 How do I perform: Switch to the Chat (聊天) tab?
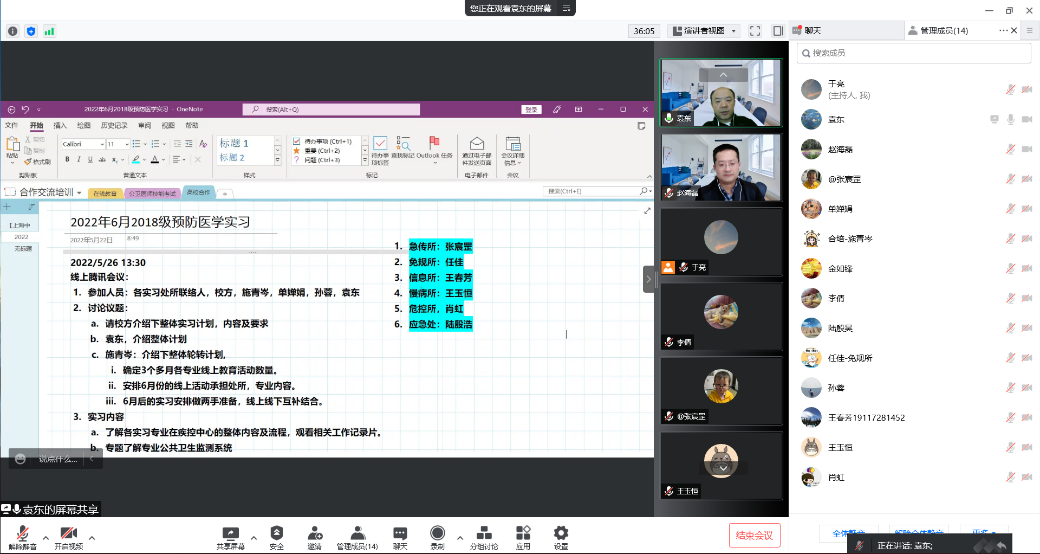point(814,31)
